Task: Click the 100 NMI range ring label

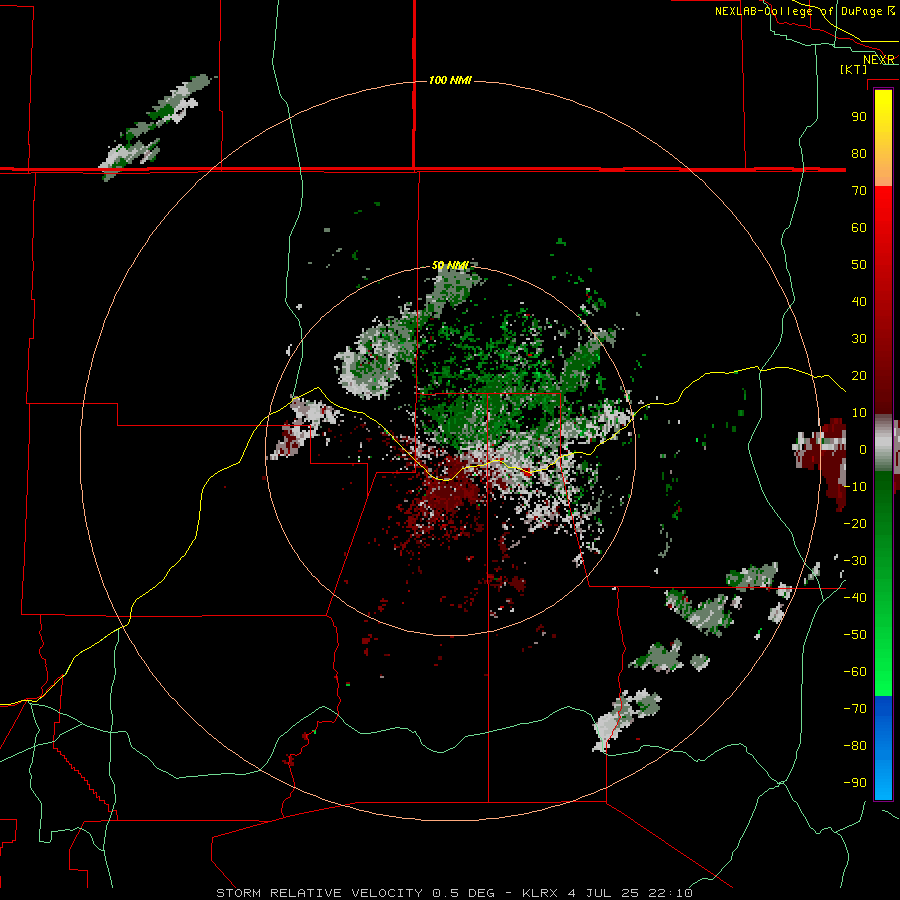Action: click(450, 80)
